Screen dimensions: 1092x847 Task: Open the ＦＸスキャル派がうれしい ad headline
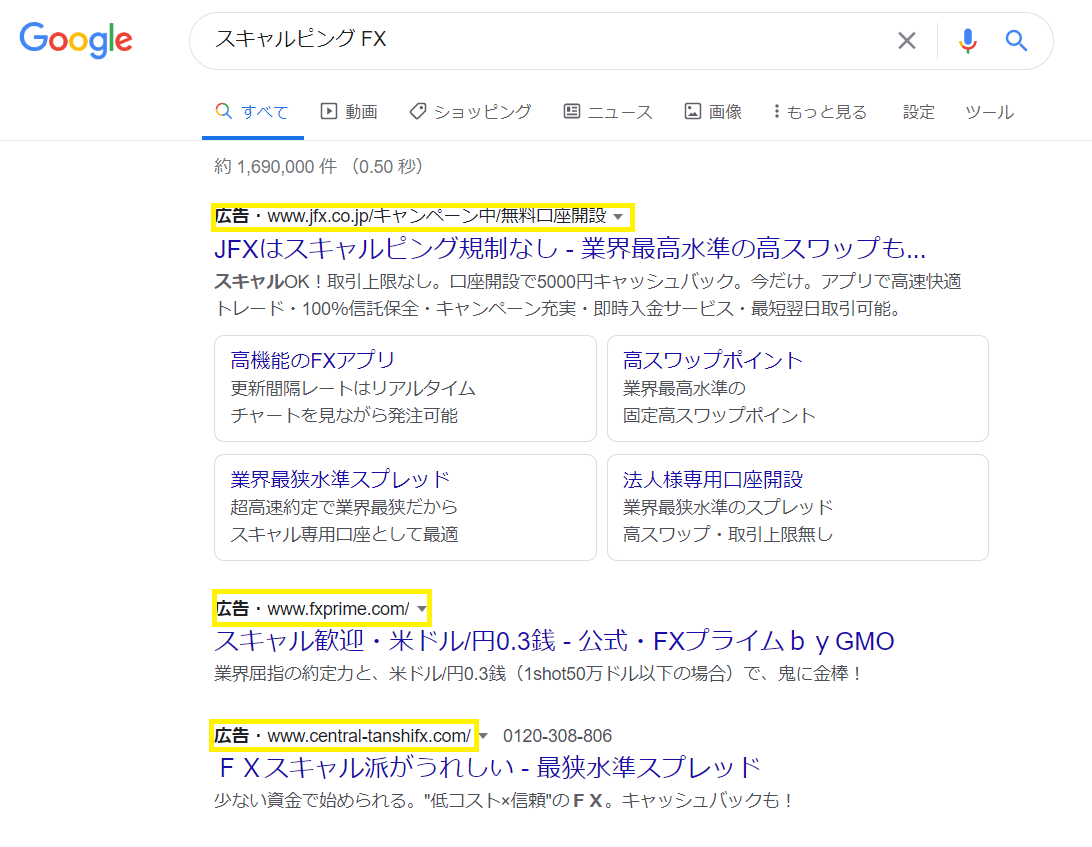489,768
